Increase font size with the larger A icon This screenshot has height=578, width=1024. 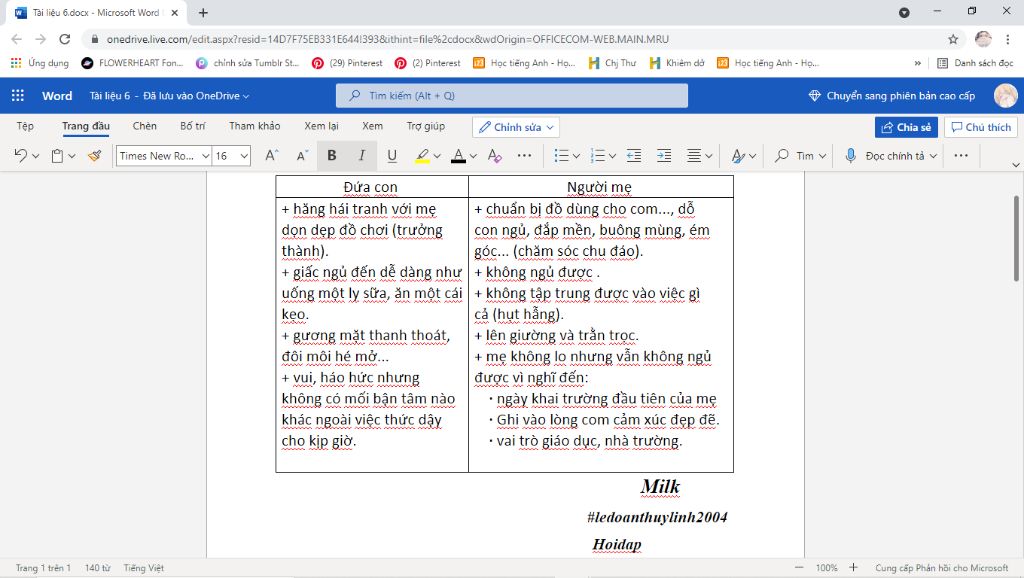(272, 155)
